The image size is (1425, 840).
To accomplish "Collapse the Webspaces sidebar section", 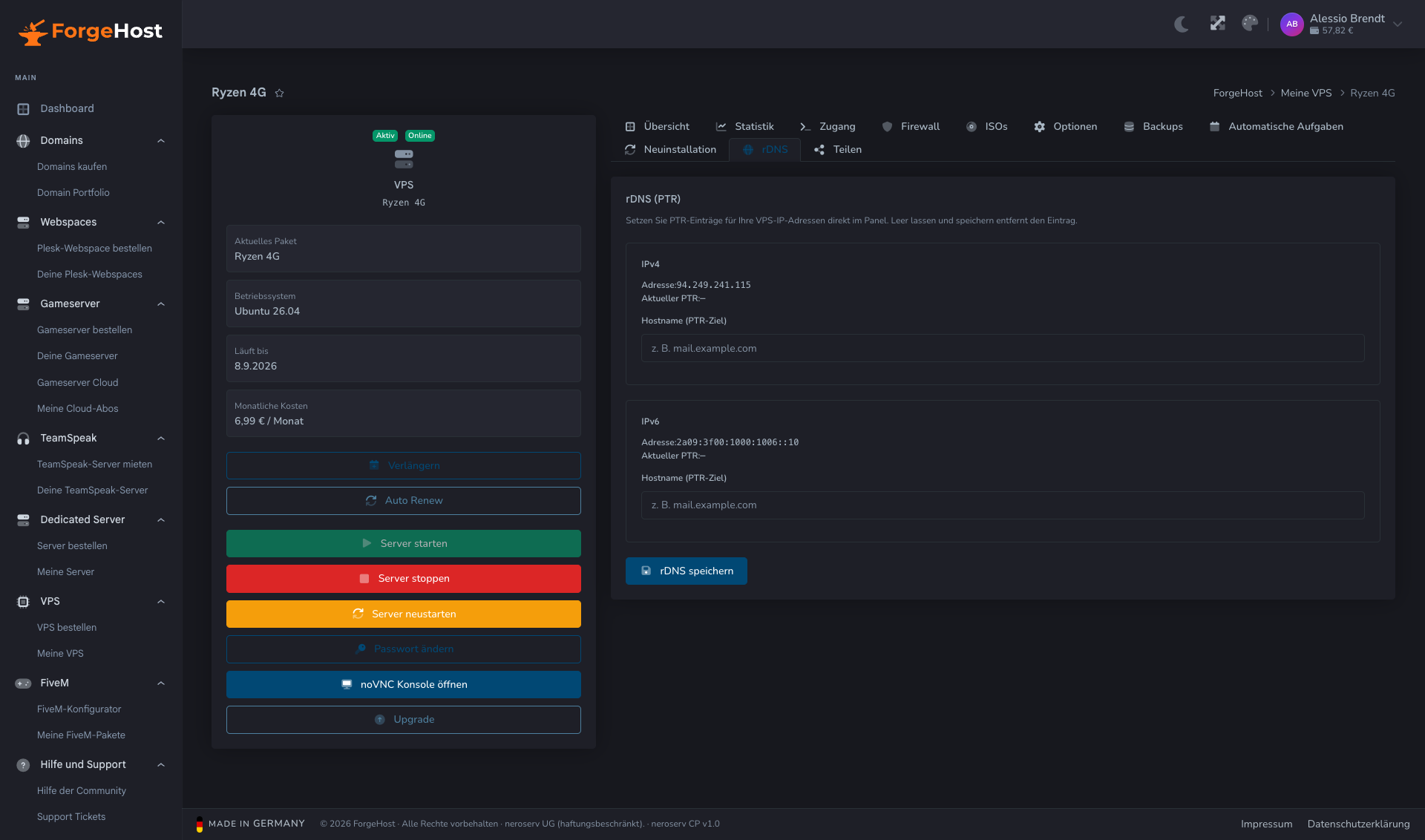I will 161,223.
